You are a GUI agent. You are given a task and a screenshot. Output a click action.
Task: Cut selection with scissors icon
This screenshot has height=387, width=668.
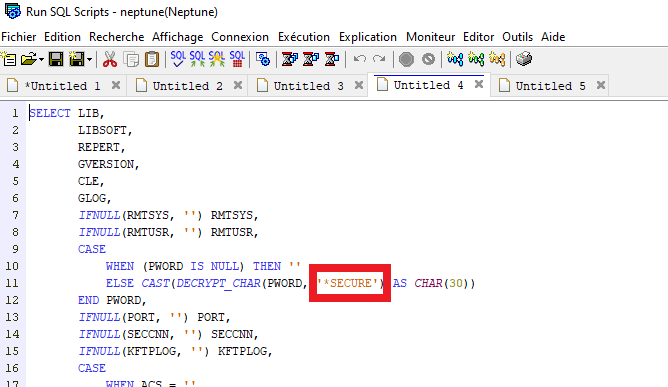tap(110, 59)
